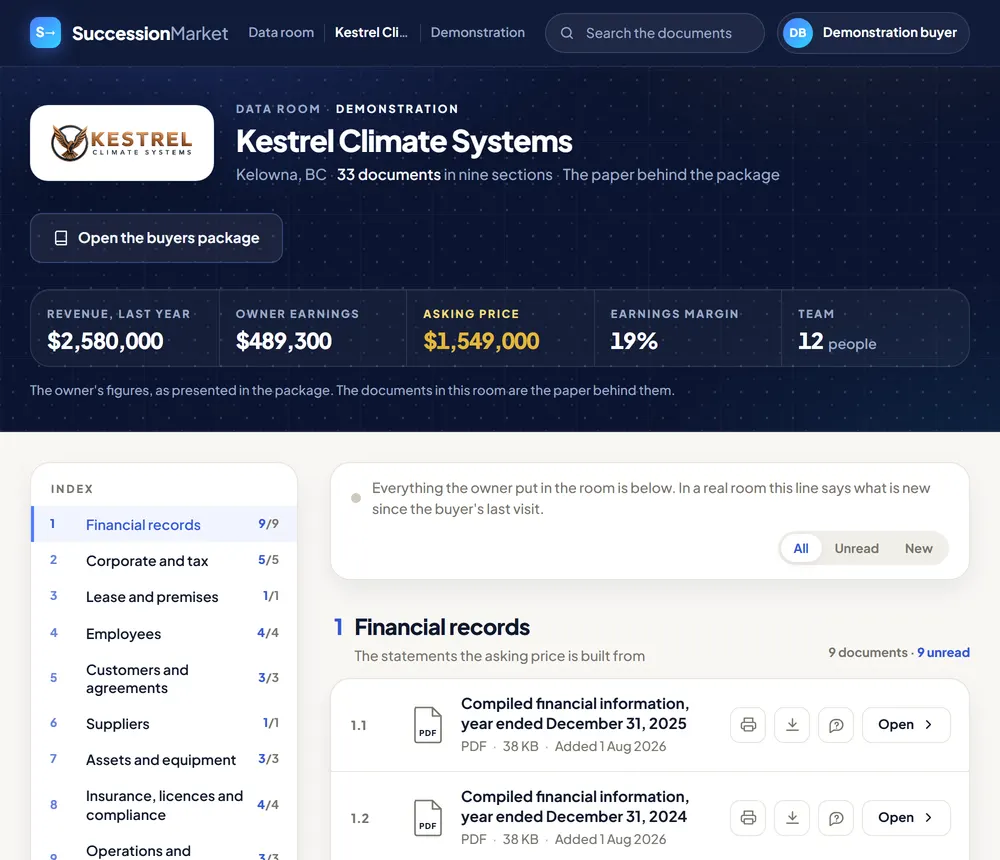Focus the Search the documents field
Image resolution: width=1000 pixels, height=860 pixels.
655,33
